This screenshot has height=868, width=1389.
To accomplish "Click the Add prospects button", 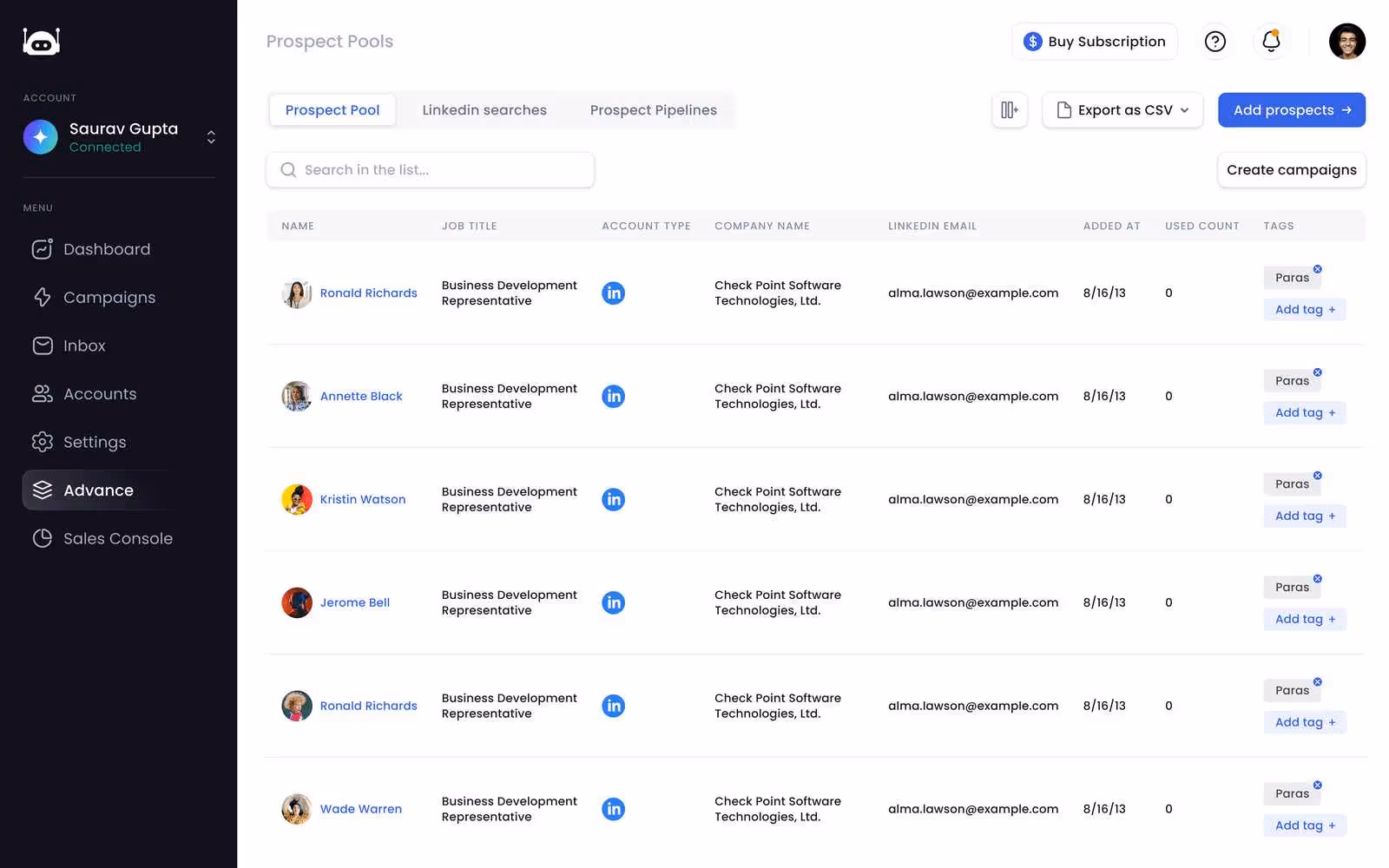I will click(x=1291, y=109).
